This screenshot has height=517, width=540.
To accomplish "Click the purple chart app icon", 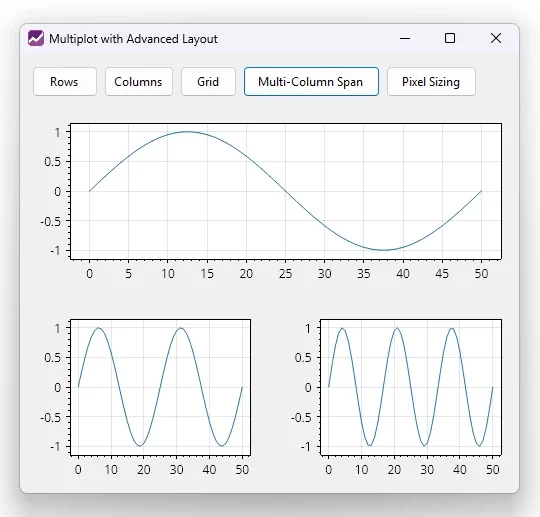I will (x=36, y=38).
